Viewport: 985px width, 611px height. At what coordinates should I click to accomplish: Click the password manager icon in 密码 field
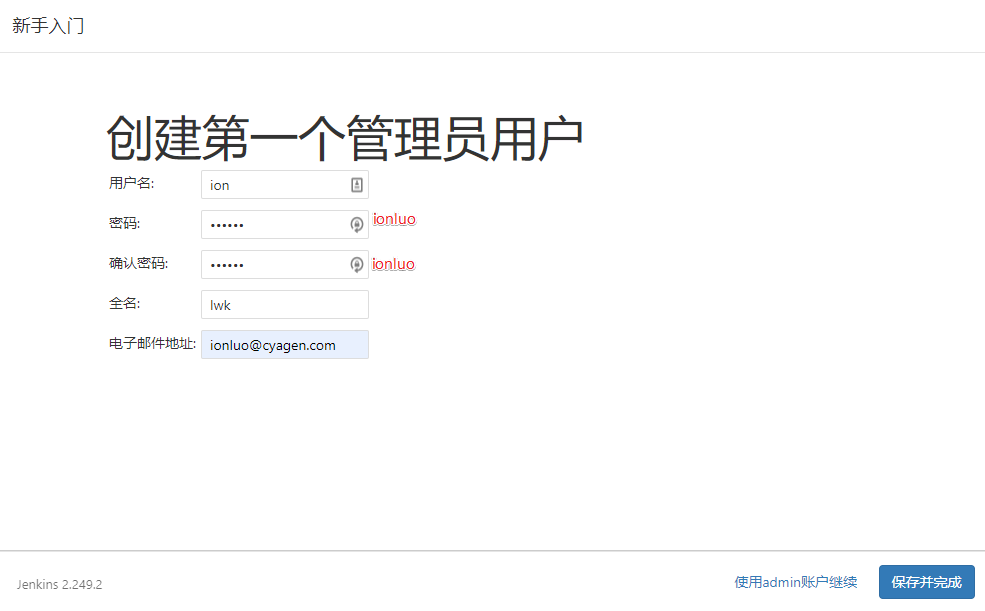(x=356, y=225)
